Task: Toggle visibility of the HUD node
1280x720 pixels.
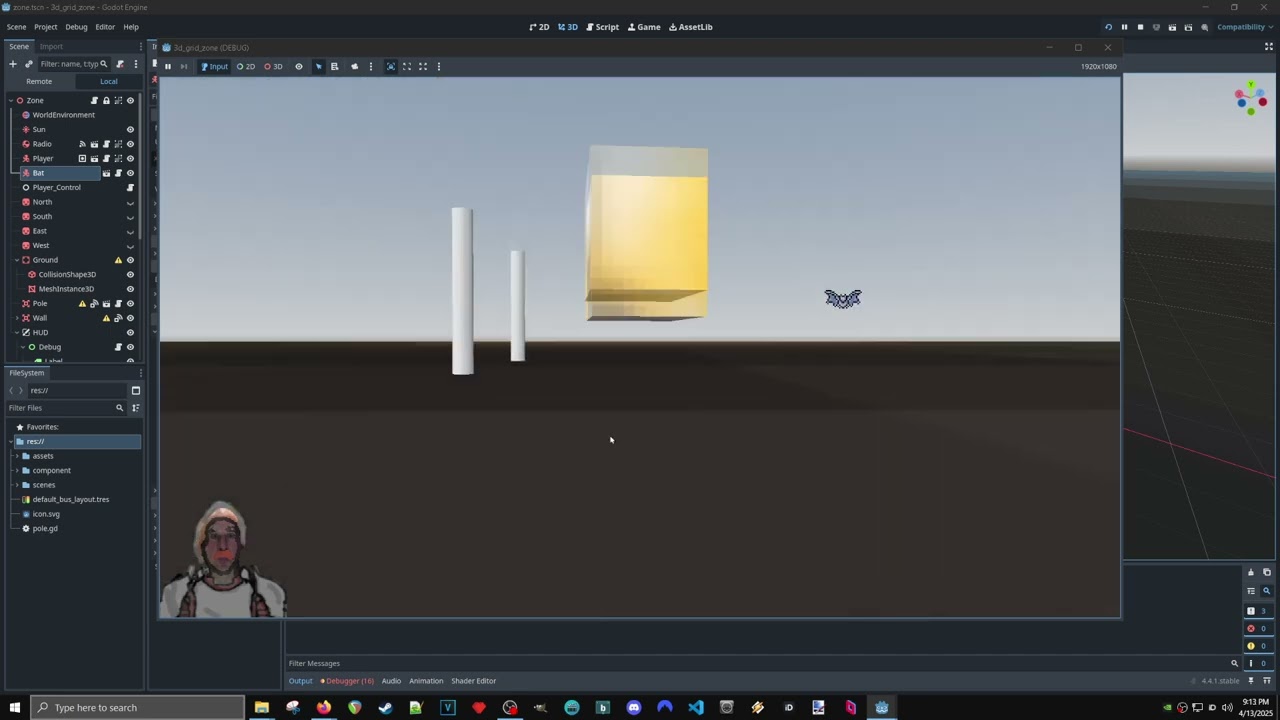Action: point(130,333)
